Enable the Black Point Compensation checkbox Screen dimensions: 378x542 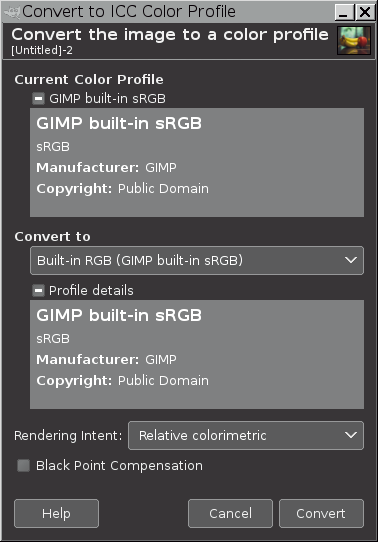(23, 466)
